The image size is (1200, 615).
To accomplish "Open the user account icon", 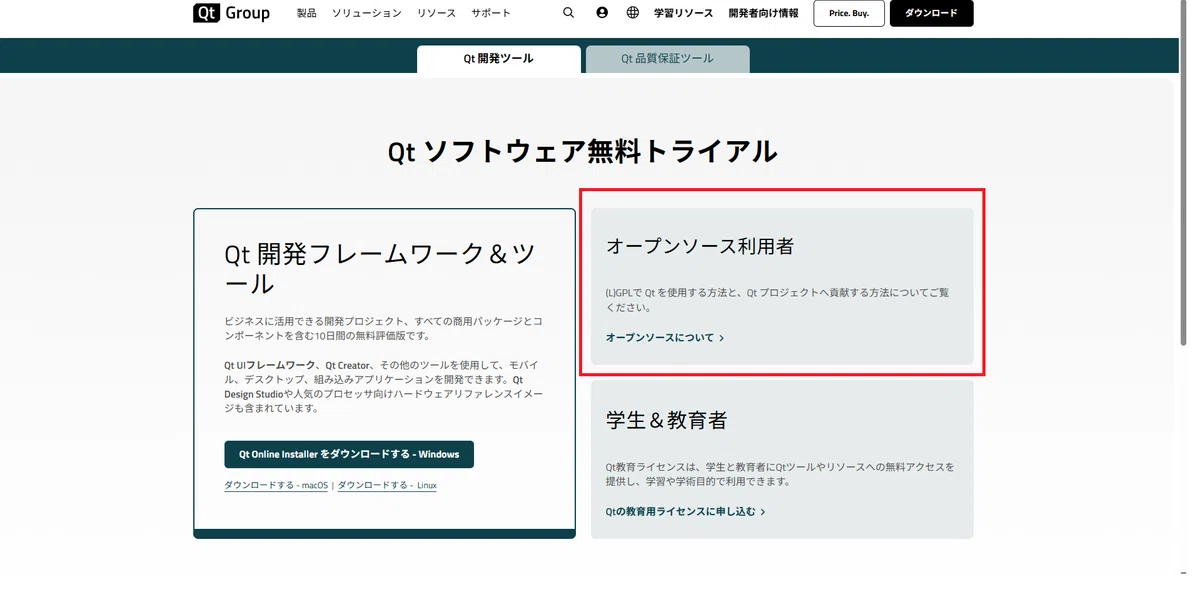I will [x=602, y=13].
